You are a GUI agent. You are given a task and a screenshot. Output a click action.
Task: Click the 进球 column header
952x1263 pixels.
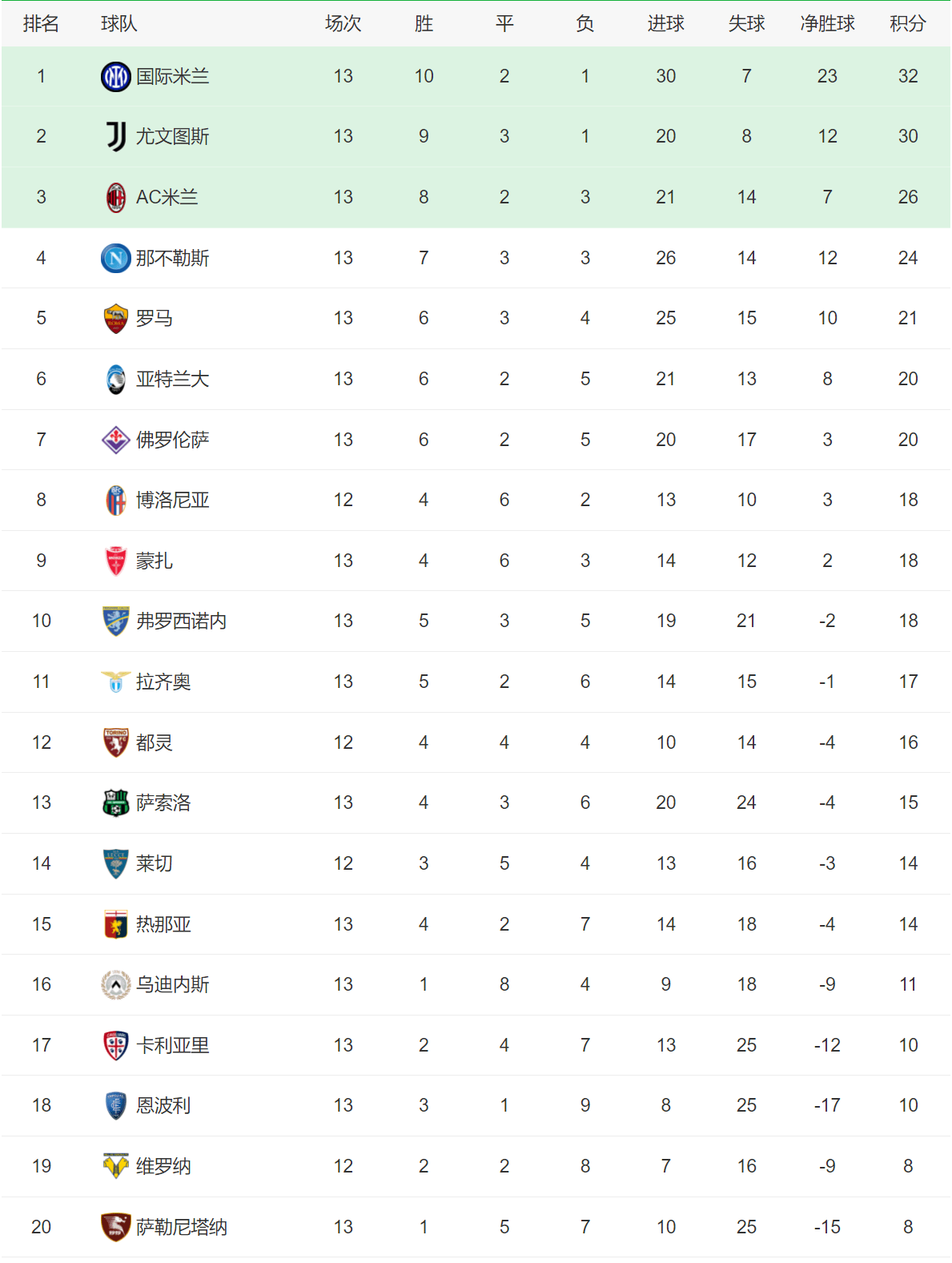coord(665,24)
